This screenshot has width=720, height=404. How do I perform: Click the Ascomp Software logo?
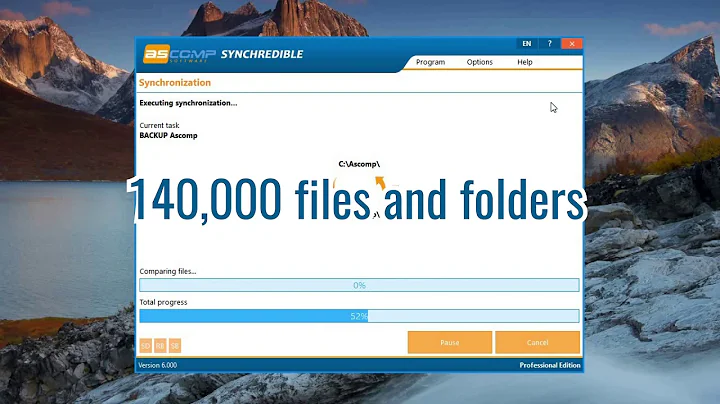tap(179, 54)
